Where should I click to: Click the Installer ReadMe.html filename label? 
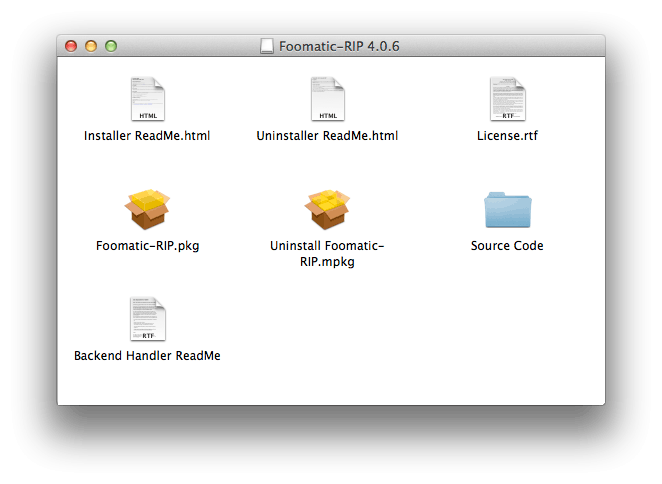(x=147, y=136)
